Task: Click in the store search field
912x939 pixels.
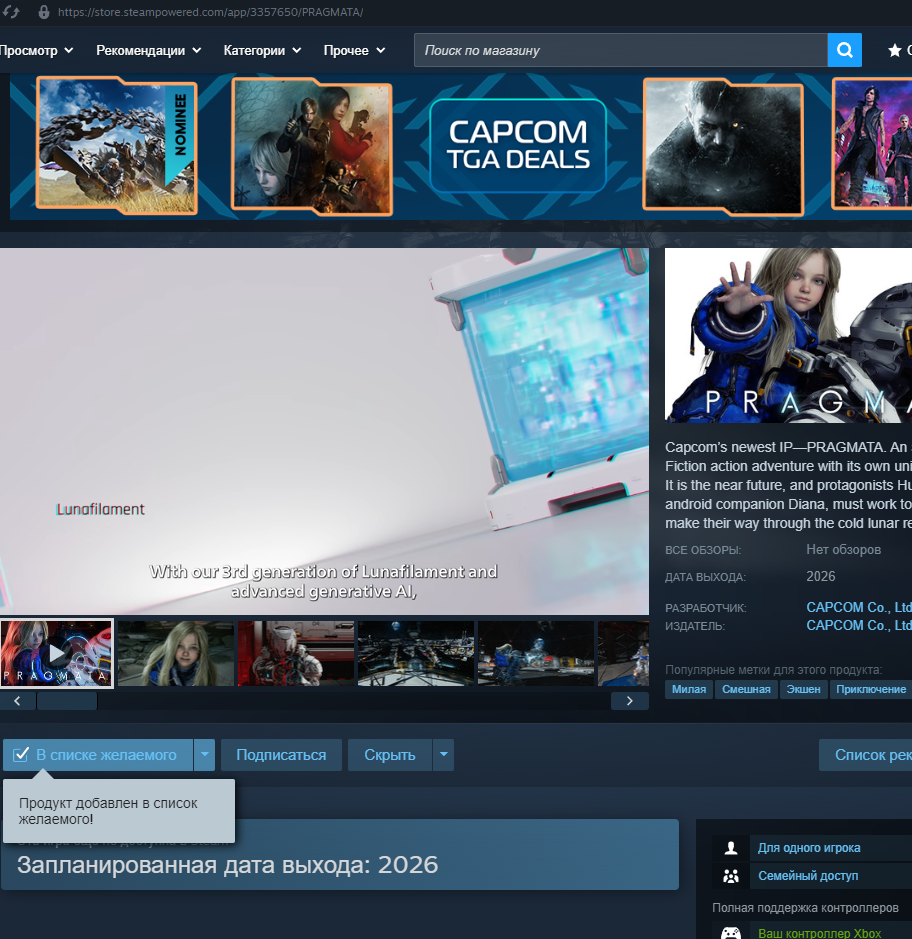Action: (620, 50)
